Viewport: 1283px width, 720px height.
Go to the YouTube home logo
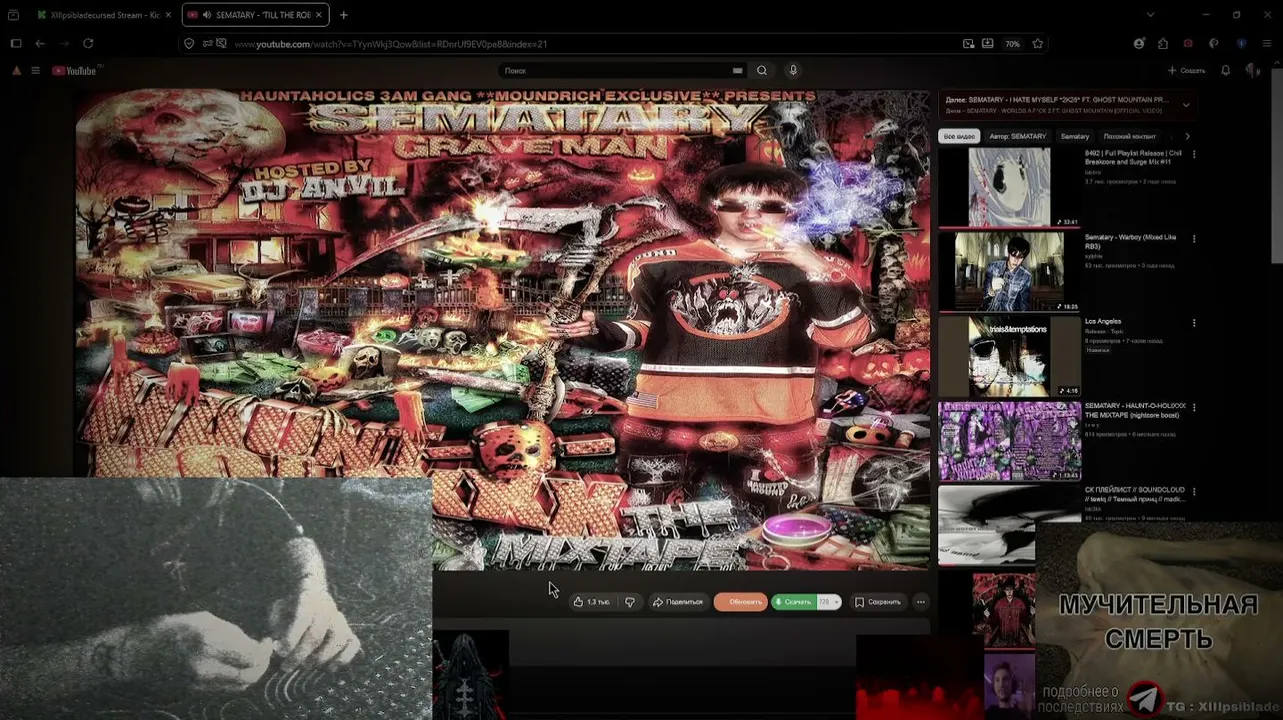pos(76,71)
